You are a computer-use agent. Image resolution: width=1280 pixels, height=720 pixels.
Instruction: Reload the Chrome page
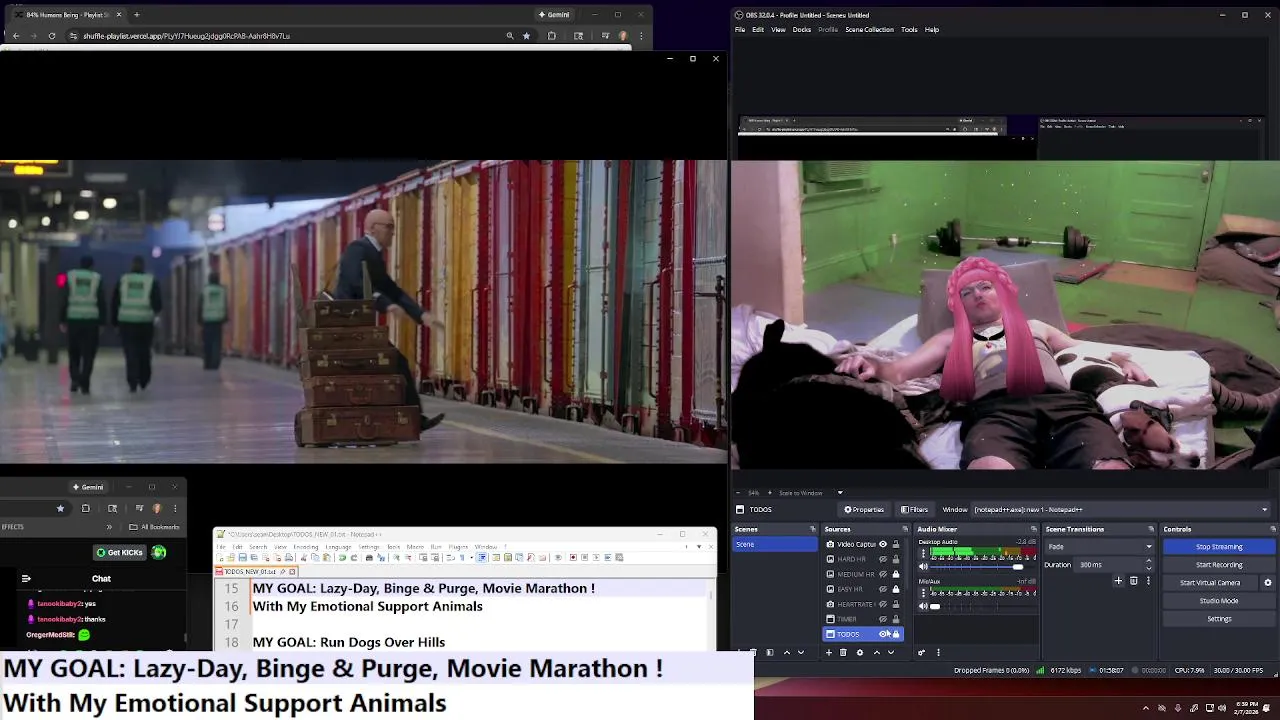(x=52, y=36)
